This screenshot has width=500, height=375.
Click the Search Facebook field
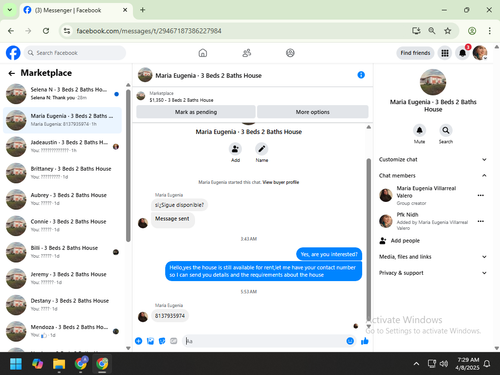(75, 53)
